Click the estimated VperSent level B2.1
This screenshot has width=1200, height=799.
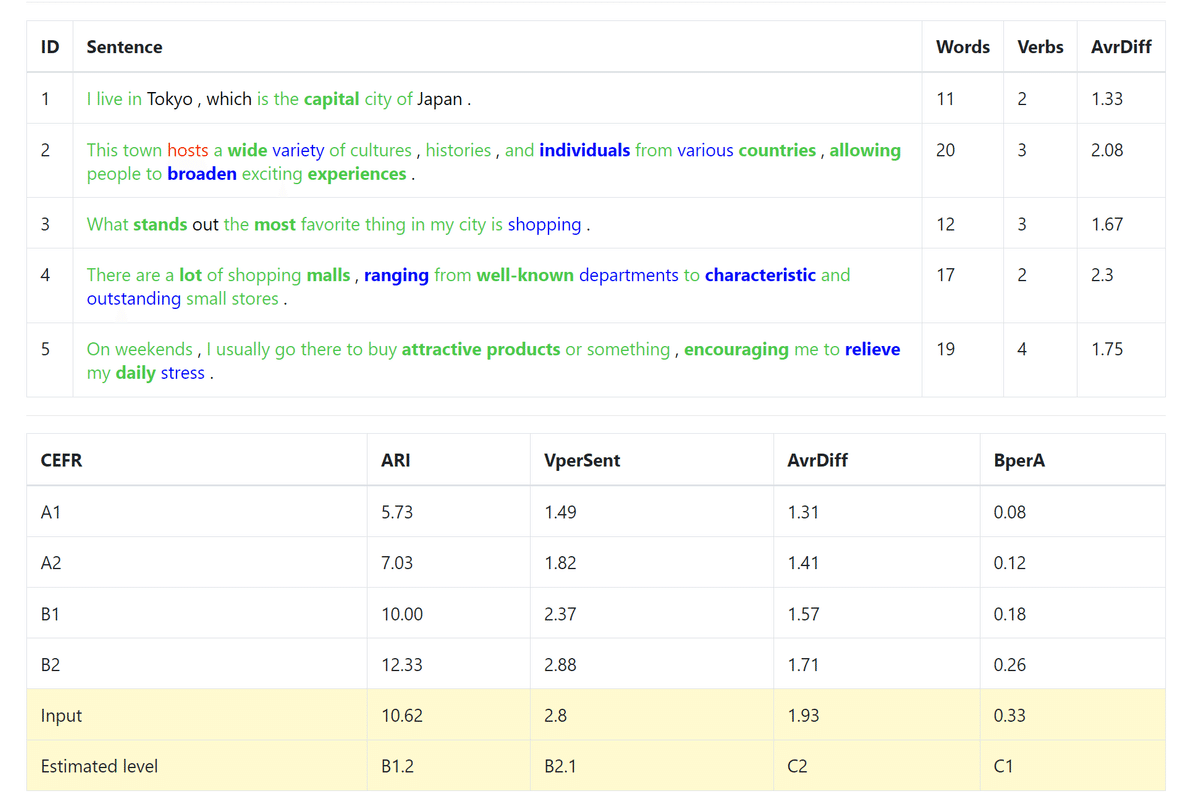[561, 767]
